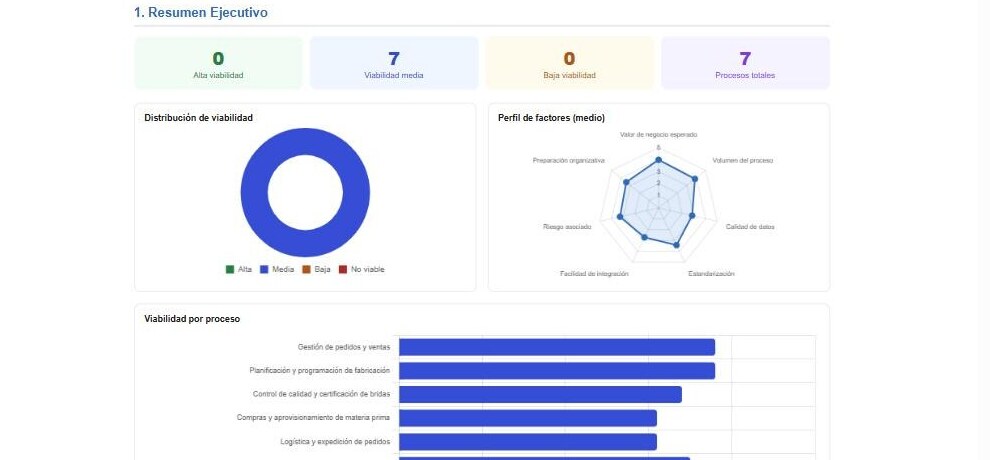Viewport: 990px width, 460px height.
Task: Click the 'Valor de negocio esperado' radar label
Action: tap(659, 135)
